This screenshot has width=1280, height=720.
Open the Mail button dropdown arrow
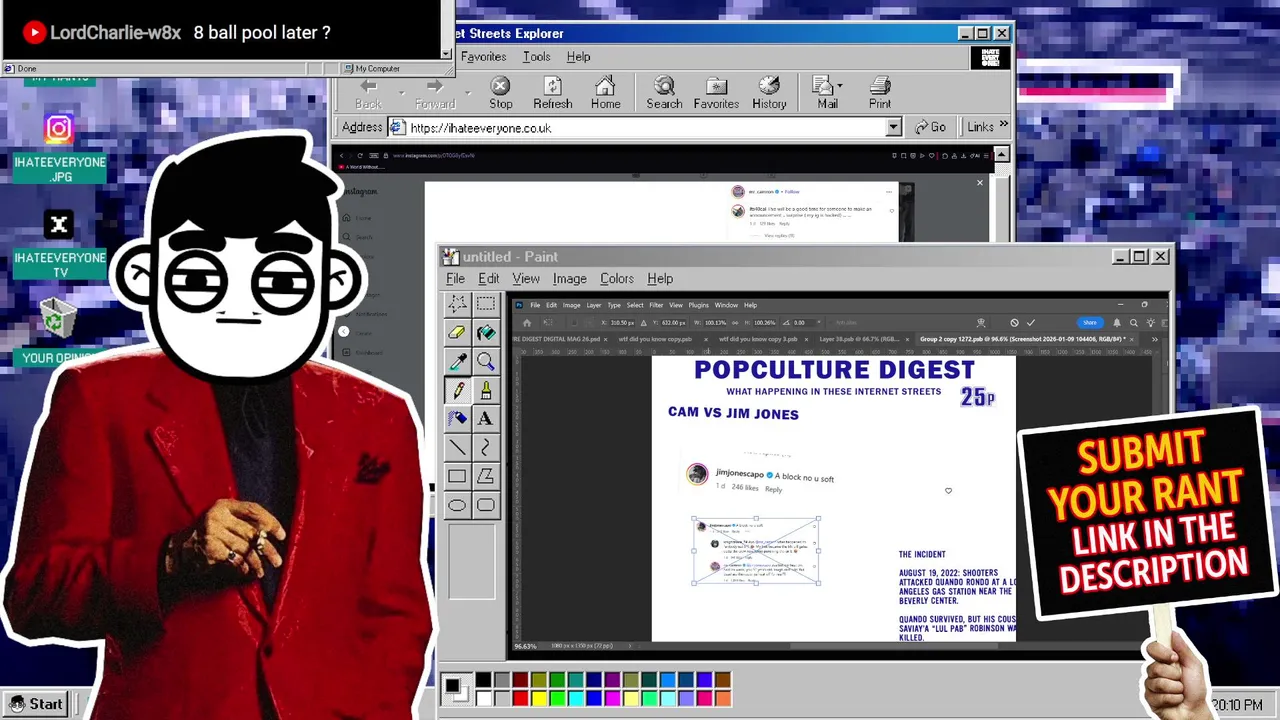coord(841,85)
